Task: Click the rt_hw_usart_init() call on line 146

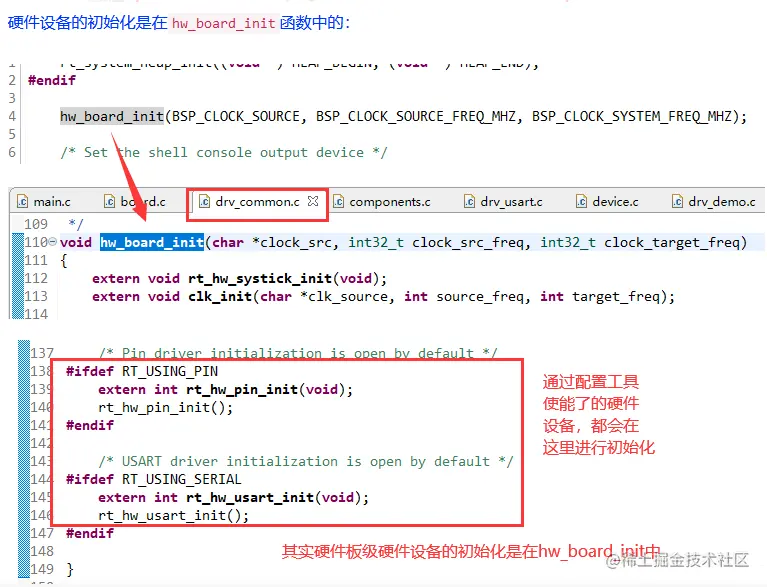Action: [174, 516]
